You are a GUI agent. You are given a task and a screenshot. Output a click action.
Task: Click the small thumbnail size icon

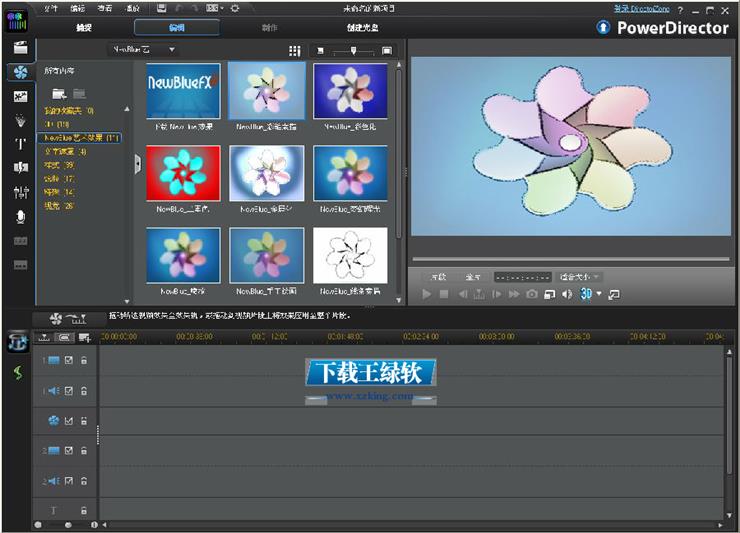coord(320,51)
